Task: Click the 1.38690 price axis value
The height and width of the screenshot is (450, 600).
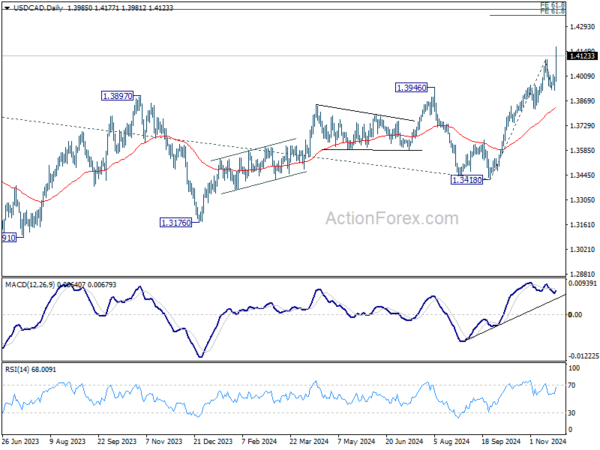Action: [582, 101]
